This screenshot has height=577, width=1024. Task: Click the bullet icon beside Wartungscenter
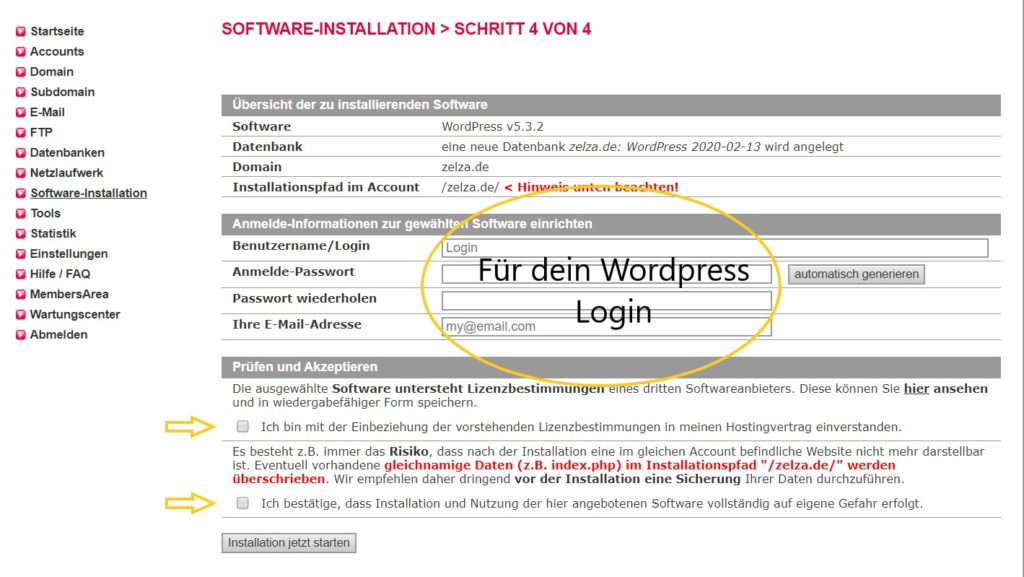point(21,315)
